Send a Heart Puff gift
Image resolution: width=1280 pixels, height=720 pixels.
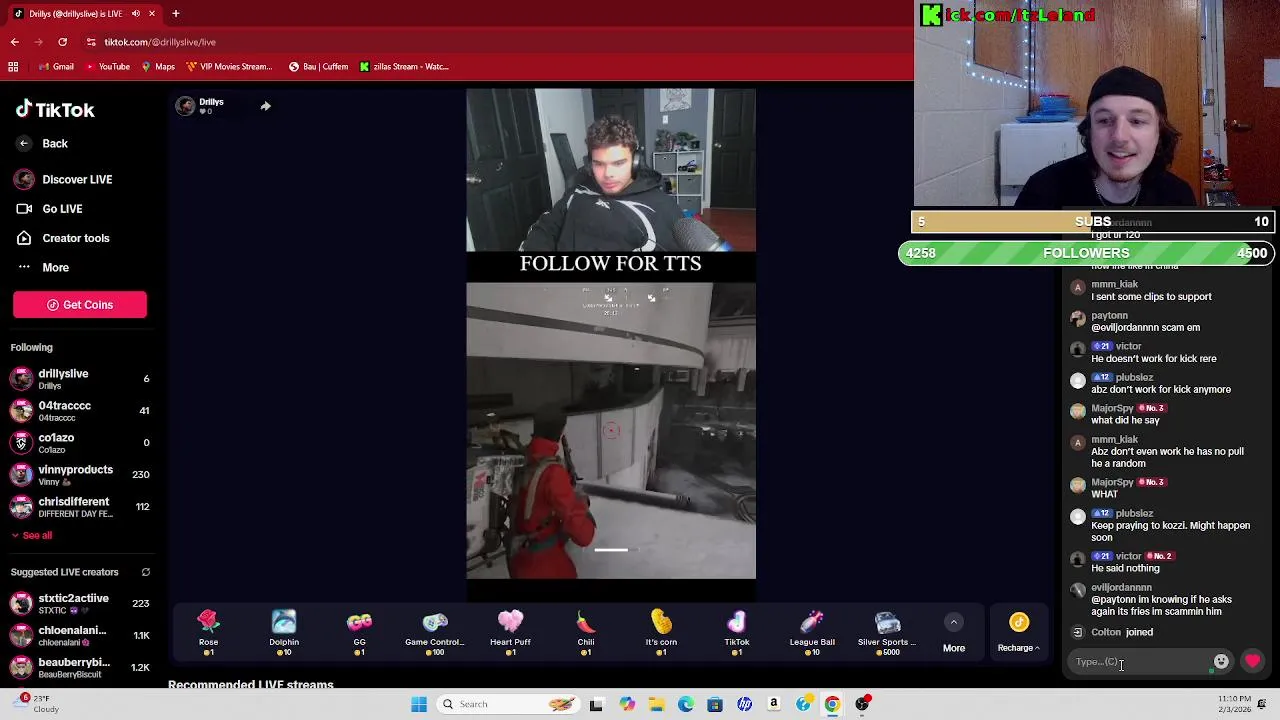(510, 633)
